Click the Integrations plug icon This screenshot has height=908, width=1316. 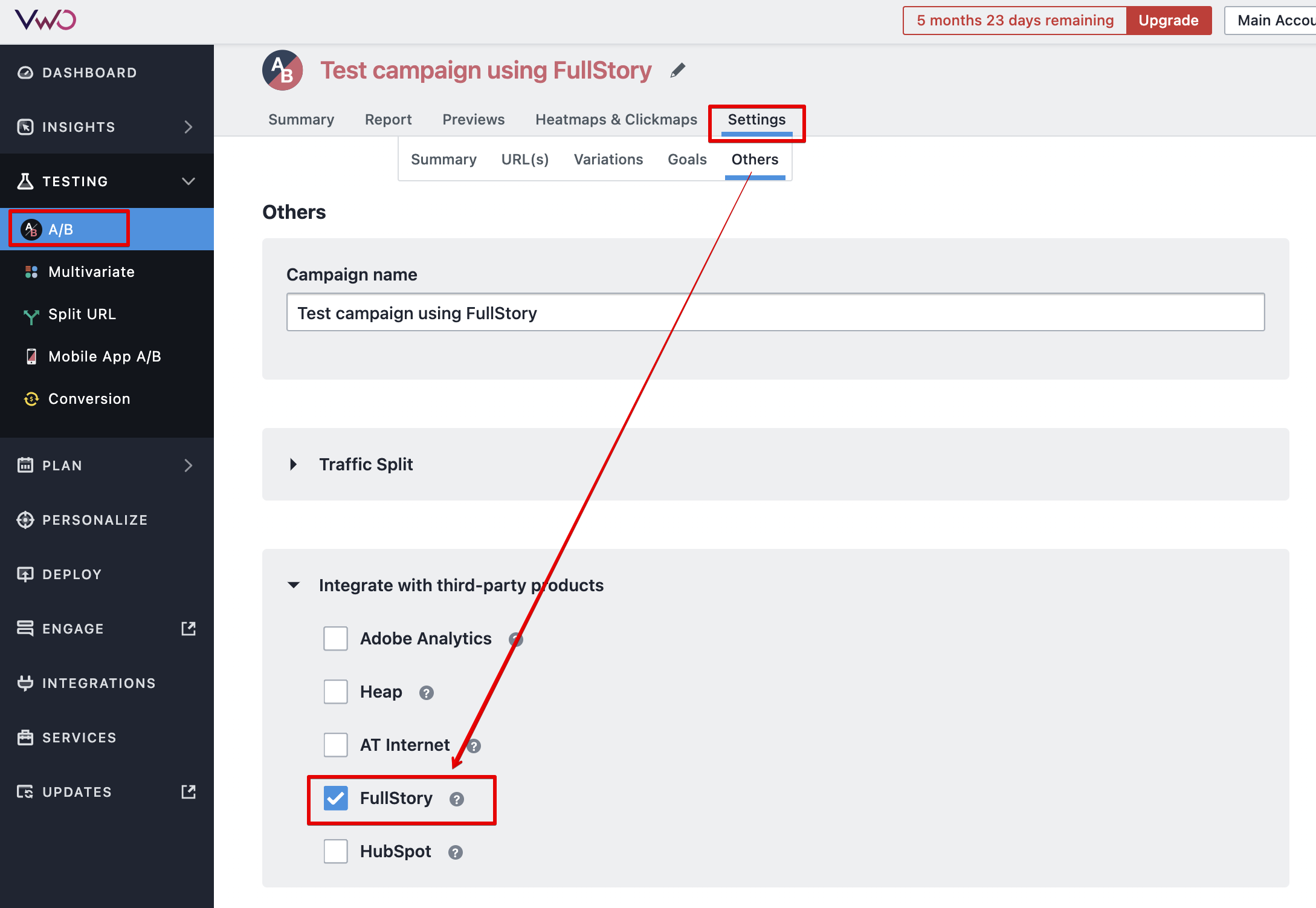click(25, 683)
